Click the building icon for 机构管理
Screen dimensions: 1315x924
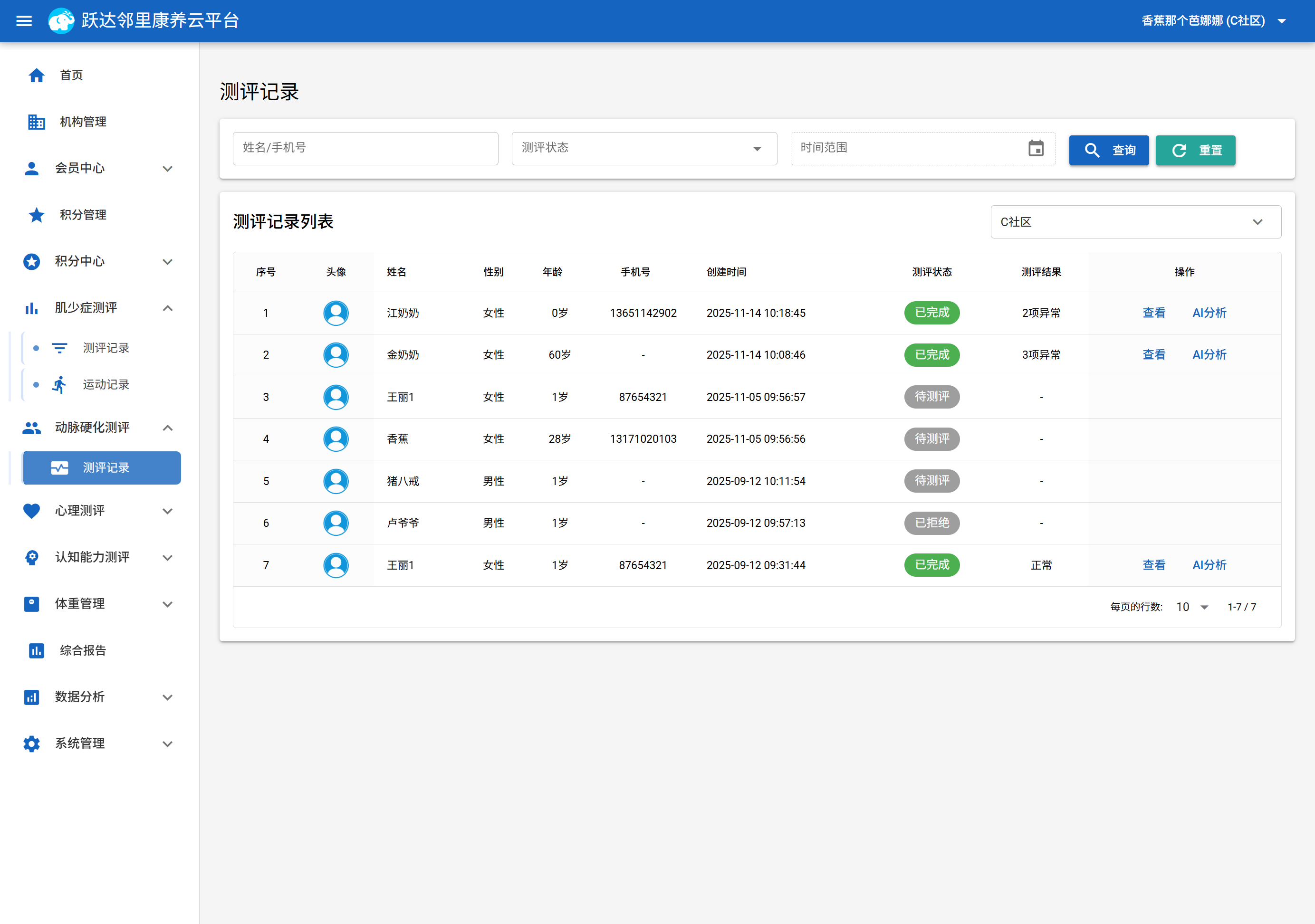[x=37, y=122]
